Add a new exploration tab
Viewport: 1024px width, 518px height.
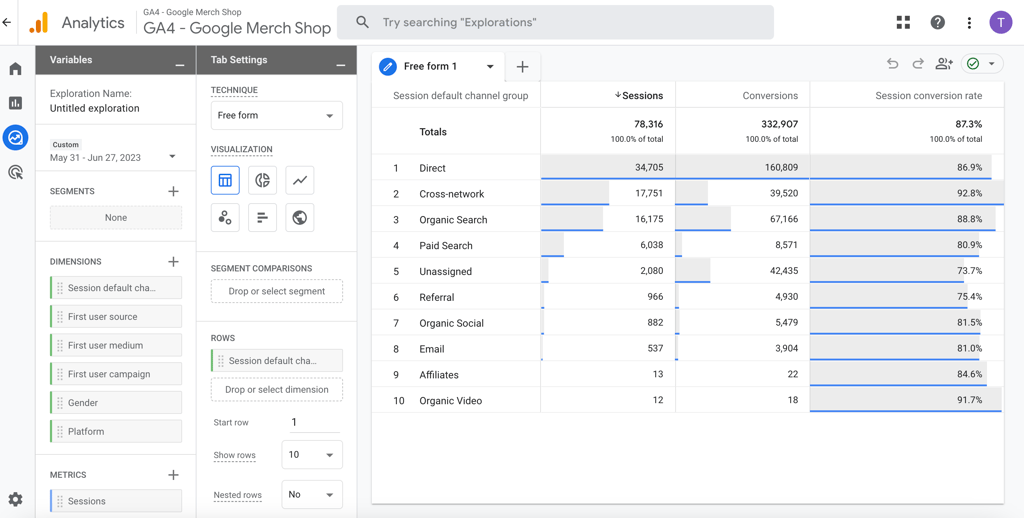tap(522, 67)
